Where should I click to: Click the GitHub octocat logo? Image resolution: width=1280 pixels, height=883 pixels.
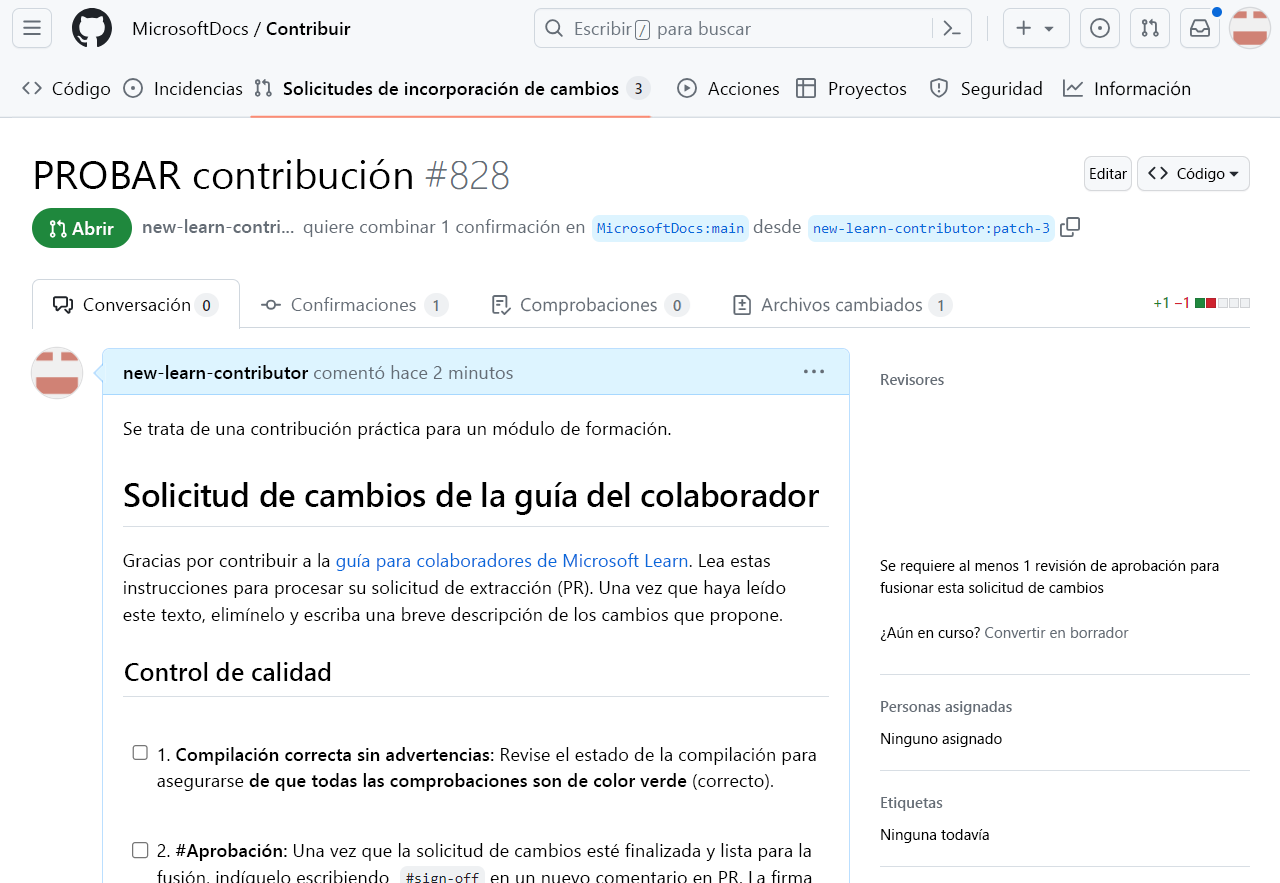pyautogui.click(x=92, y=28)
